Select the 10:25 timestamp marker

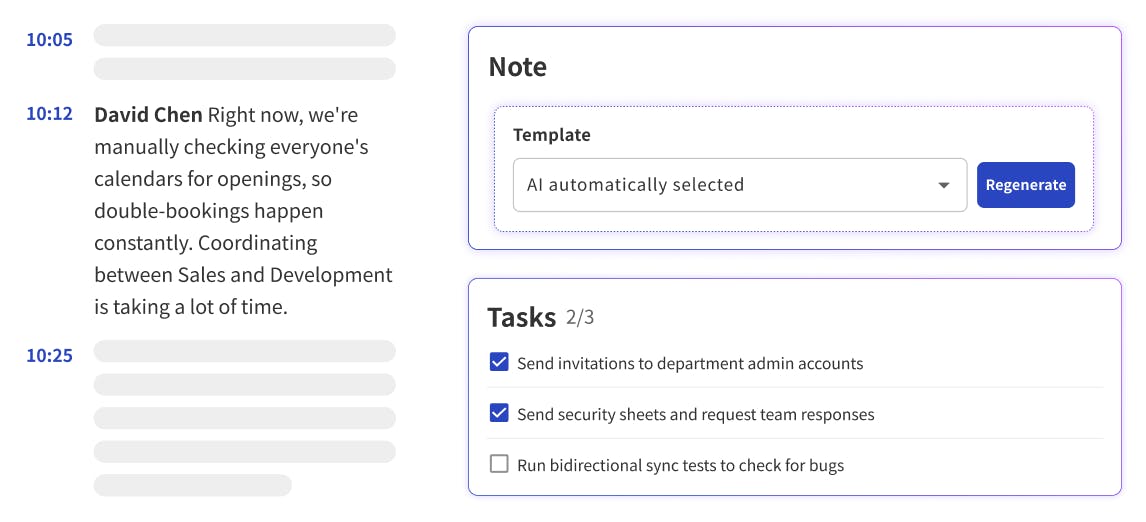49,355
